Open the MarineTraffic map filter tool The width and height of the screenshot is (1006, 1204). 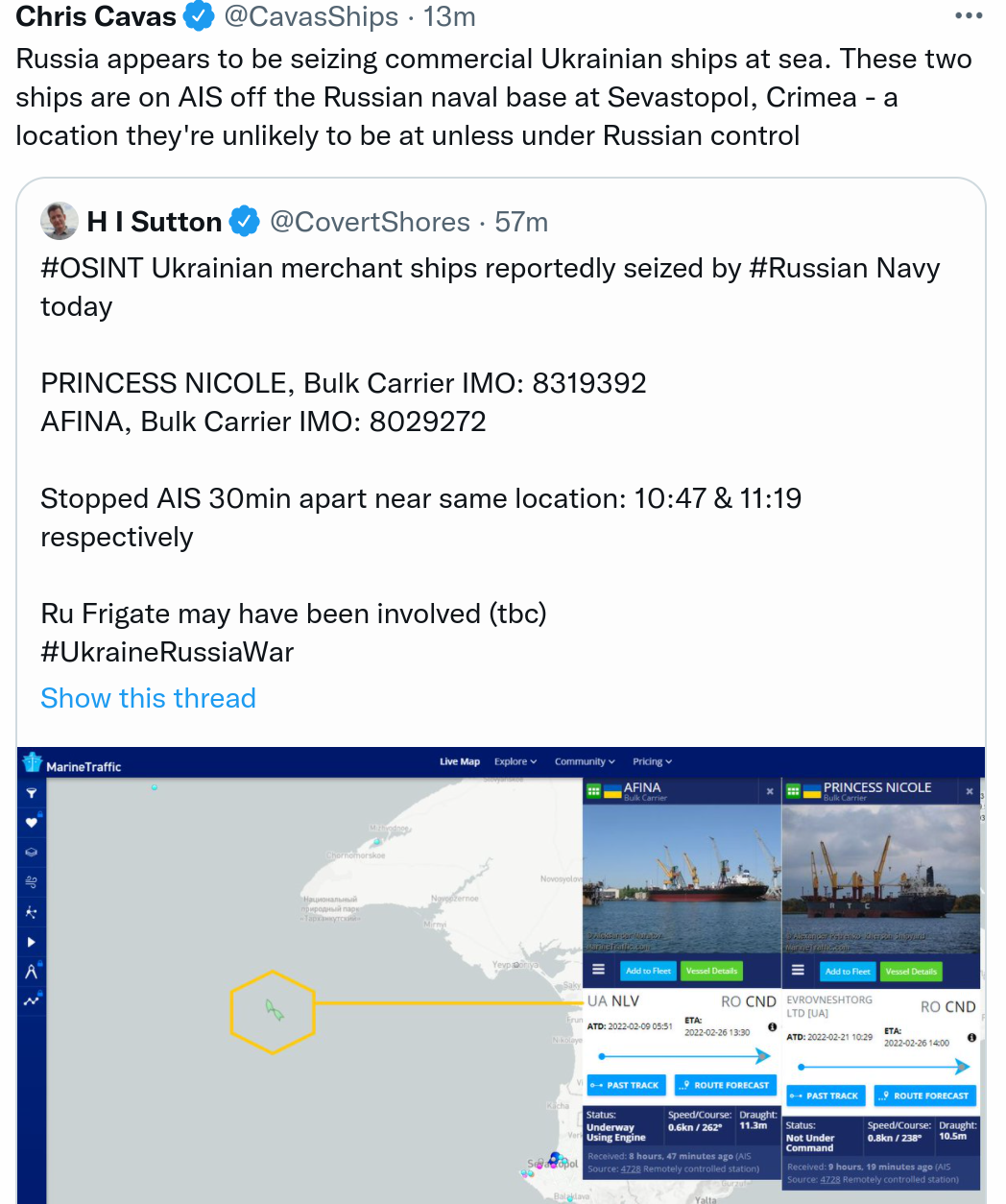pos(31,793)
